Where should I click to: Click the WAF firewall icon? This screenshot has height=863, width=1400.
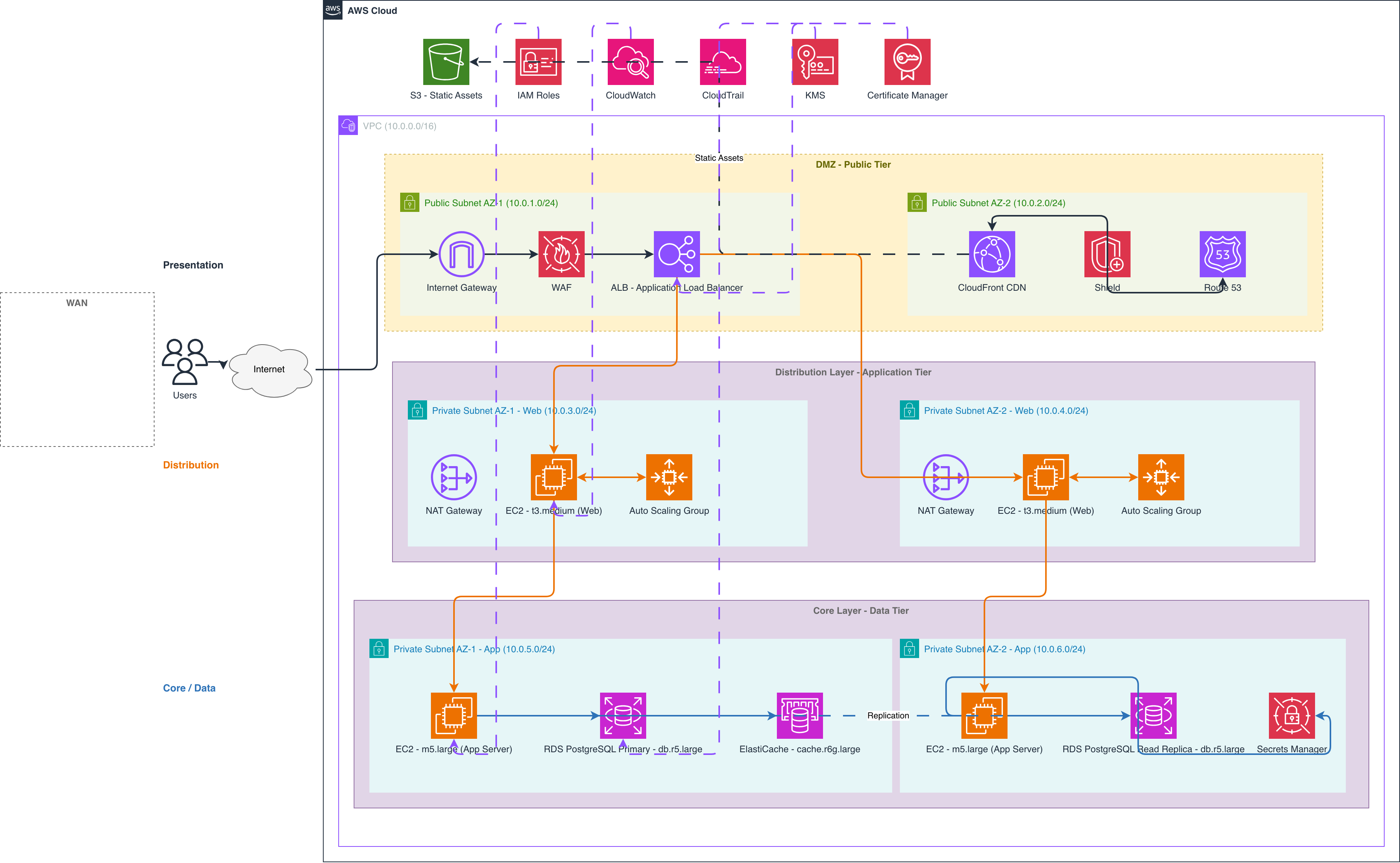[x=561, y=254]
